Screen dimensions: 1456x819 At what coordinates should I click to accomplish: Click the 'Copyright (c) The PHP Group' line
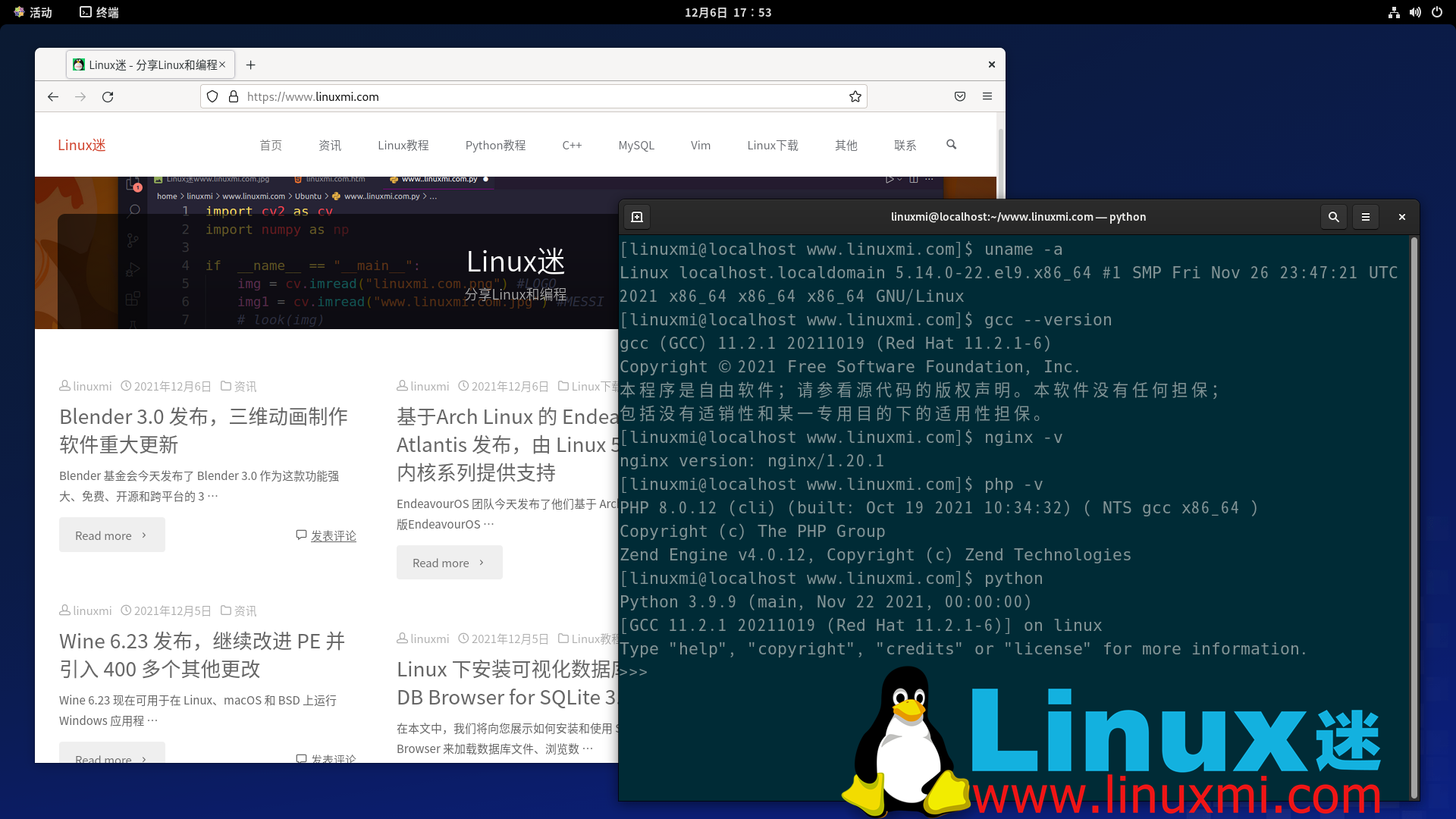pos(752,532)
